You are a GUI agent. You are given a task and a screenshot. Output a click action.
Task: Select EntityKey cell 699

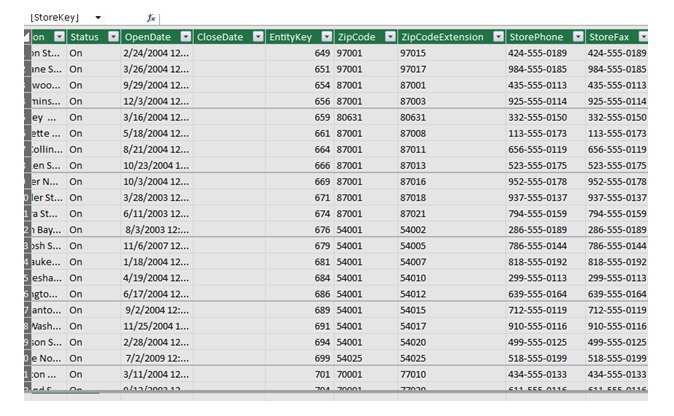tap(300, 358)
